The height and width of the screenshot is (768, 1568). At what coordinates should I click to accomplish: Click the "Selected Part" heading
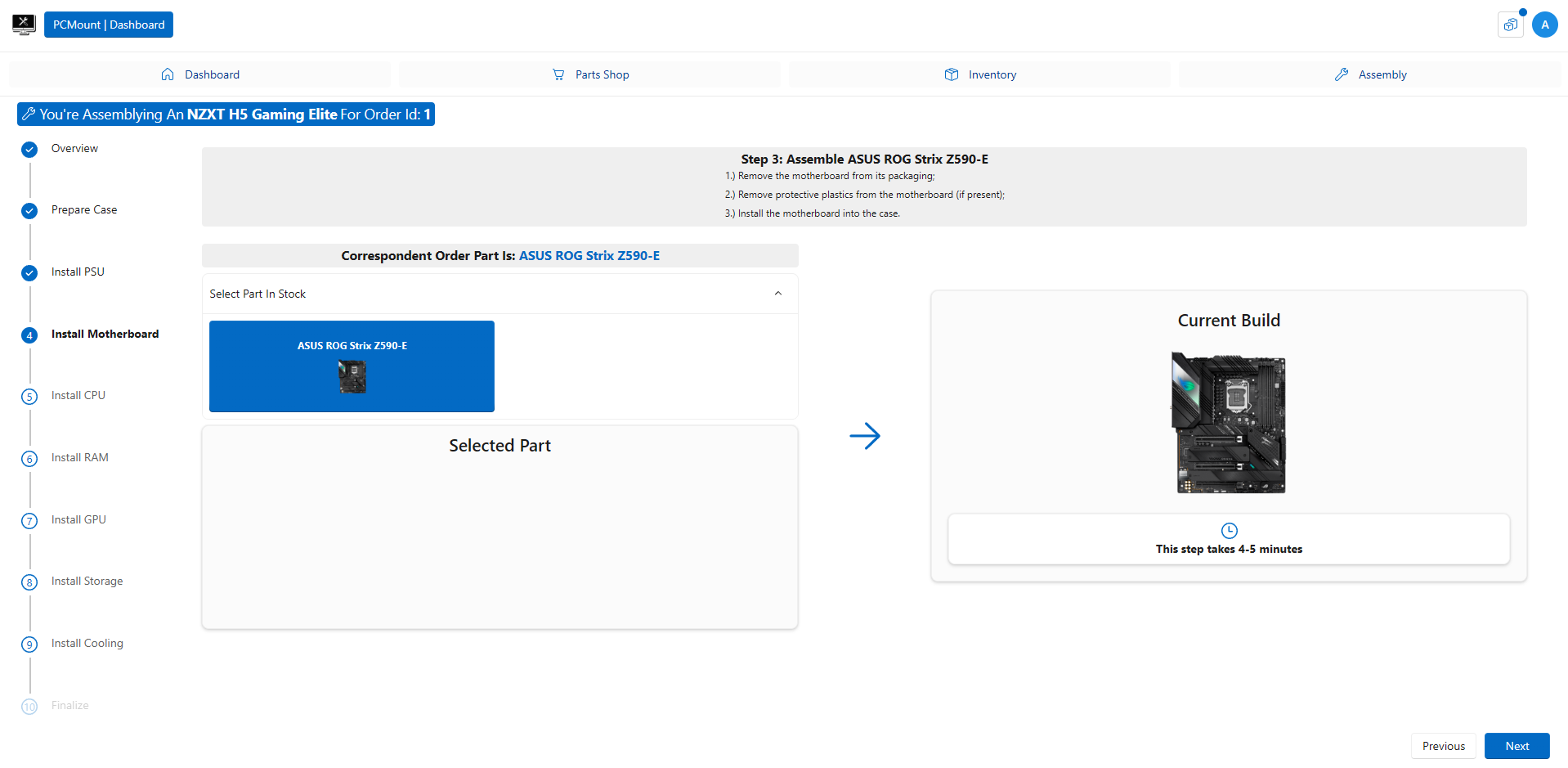500,446
